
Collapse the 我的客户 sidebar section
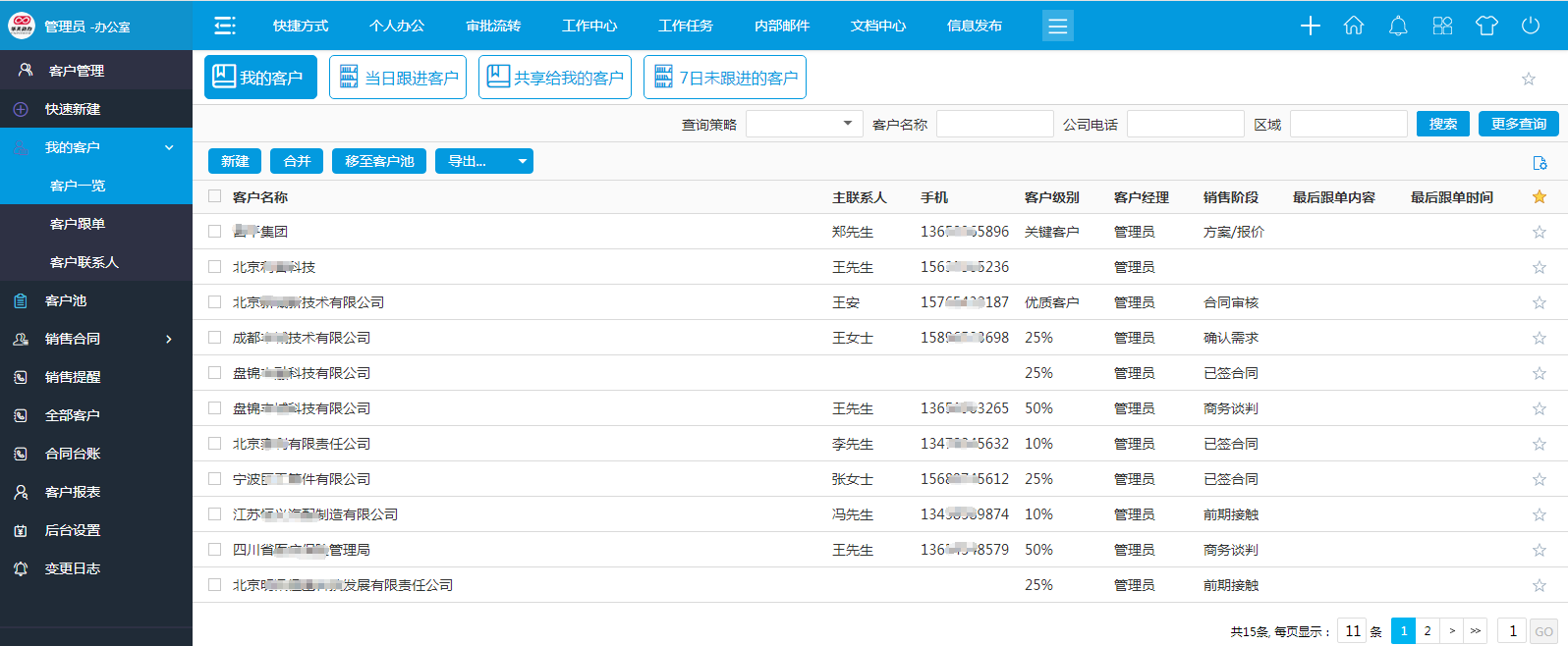pyautogui.click(x=169, y=147)
